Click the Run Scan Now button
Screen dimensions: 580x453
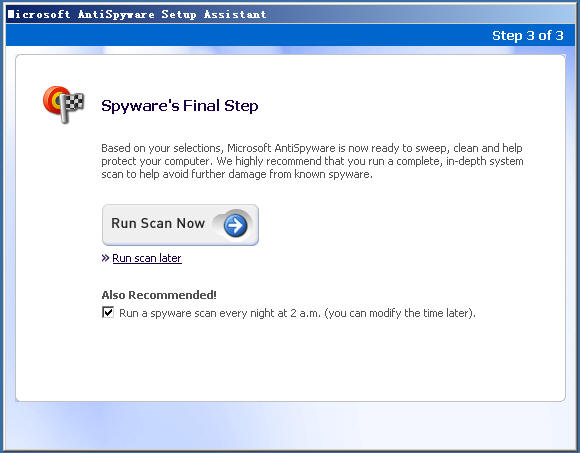[x=180, y=225]
